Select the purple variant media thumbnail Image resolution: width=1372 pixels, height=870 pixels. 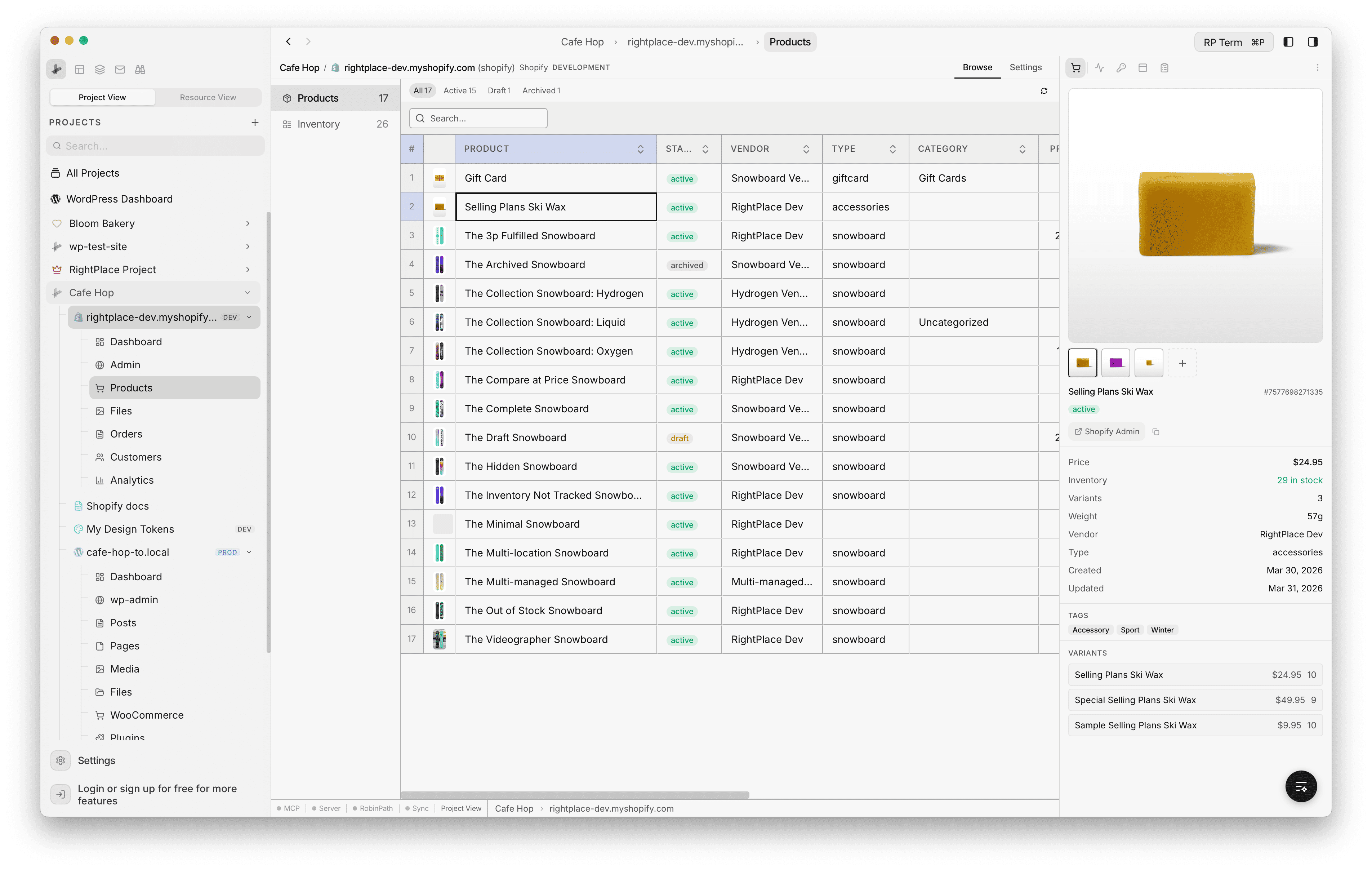pos(1115,363)
